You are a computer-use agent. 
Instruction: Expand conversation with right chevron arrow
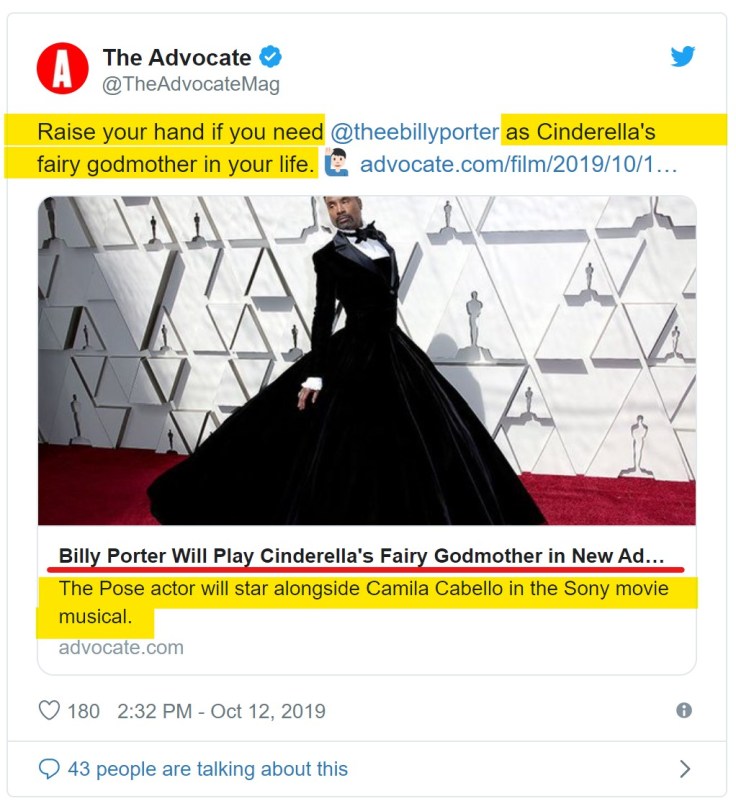(685, 769)
